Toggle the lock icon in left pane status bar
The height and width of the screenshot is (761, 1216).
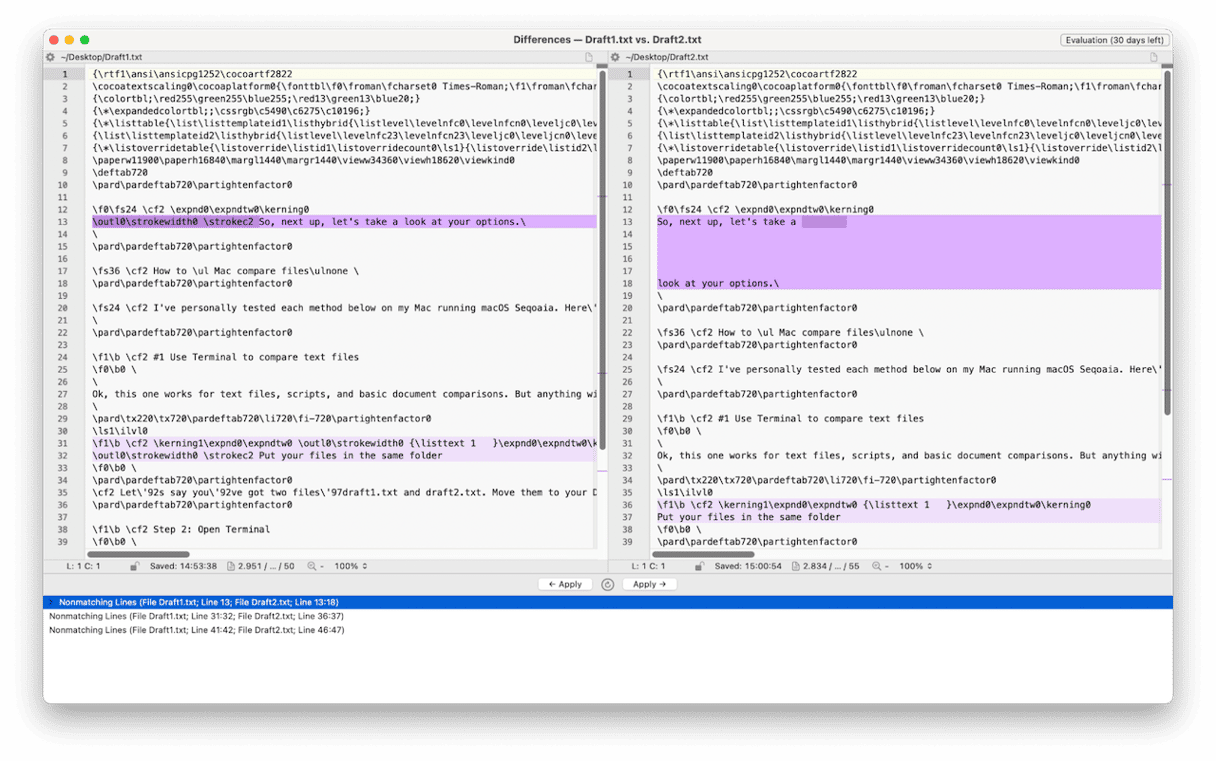[134, 567]
